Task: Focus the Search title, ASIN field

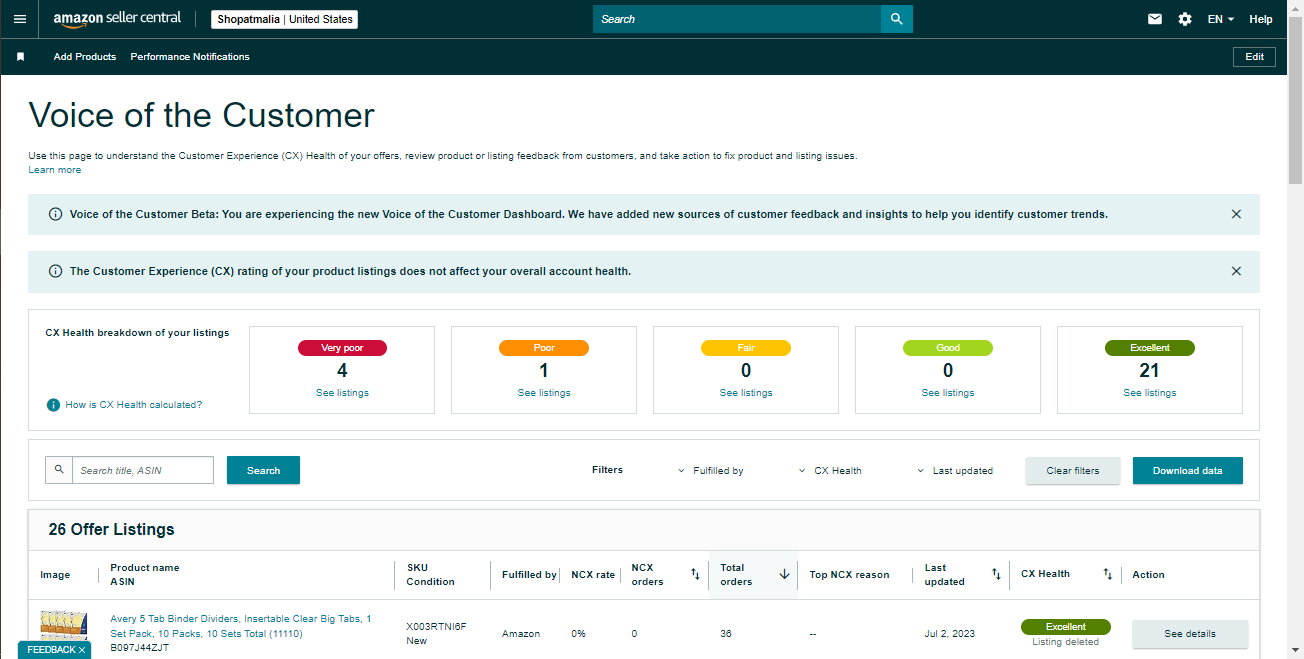Action: click(143, 470)
